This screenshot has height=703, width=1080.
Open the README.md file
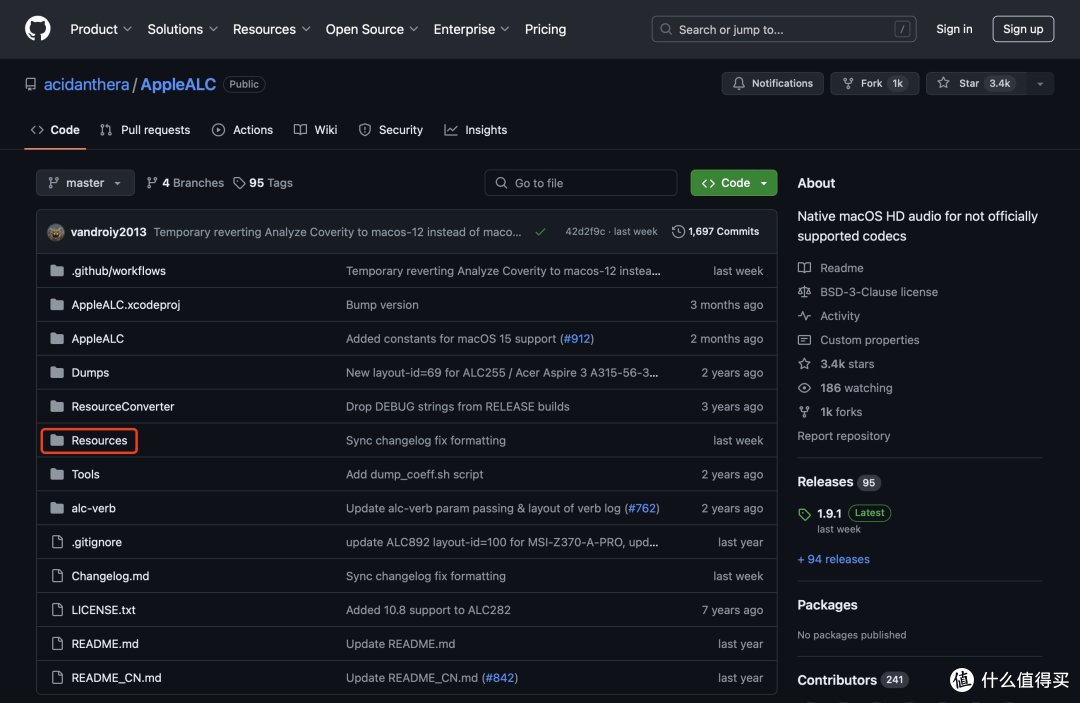pos(105,644)
